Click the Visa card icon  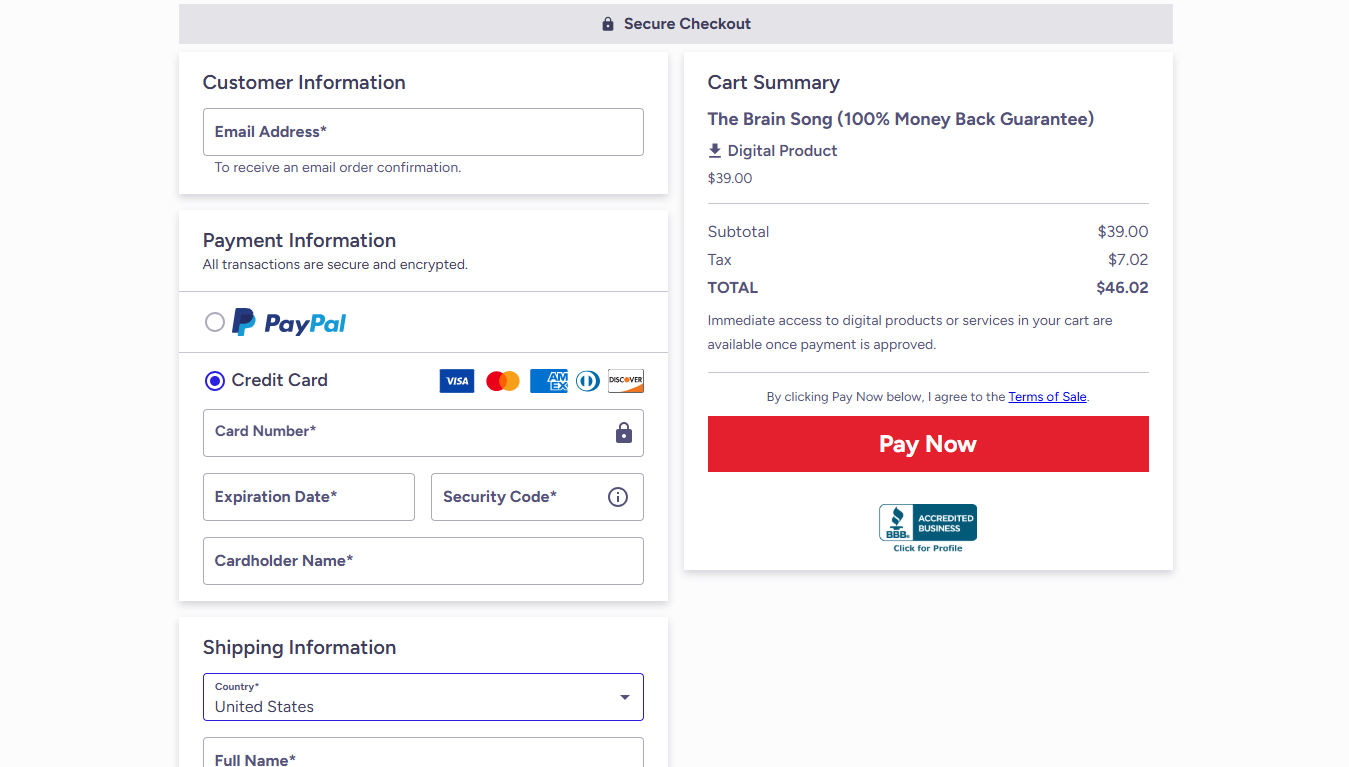456,381
